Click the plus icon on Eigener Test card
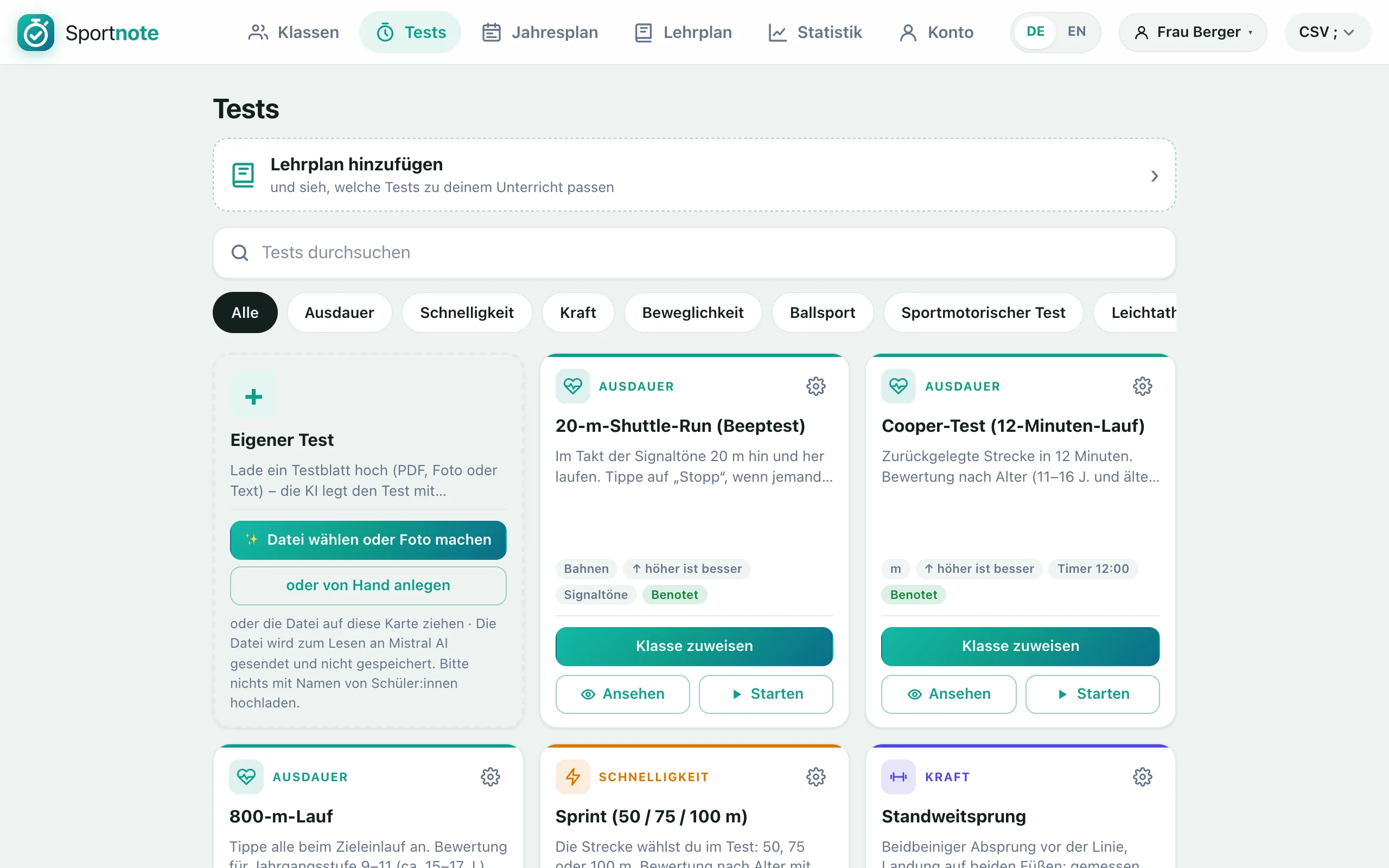Viewport: 1389px width, 868px height. pos(253,396)
